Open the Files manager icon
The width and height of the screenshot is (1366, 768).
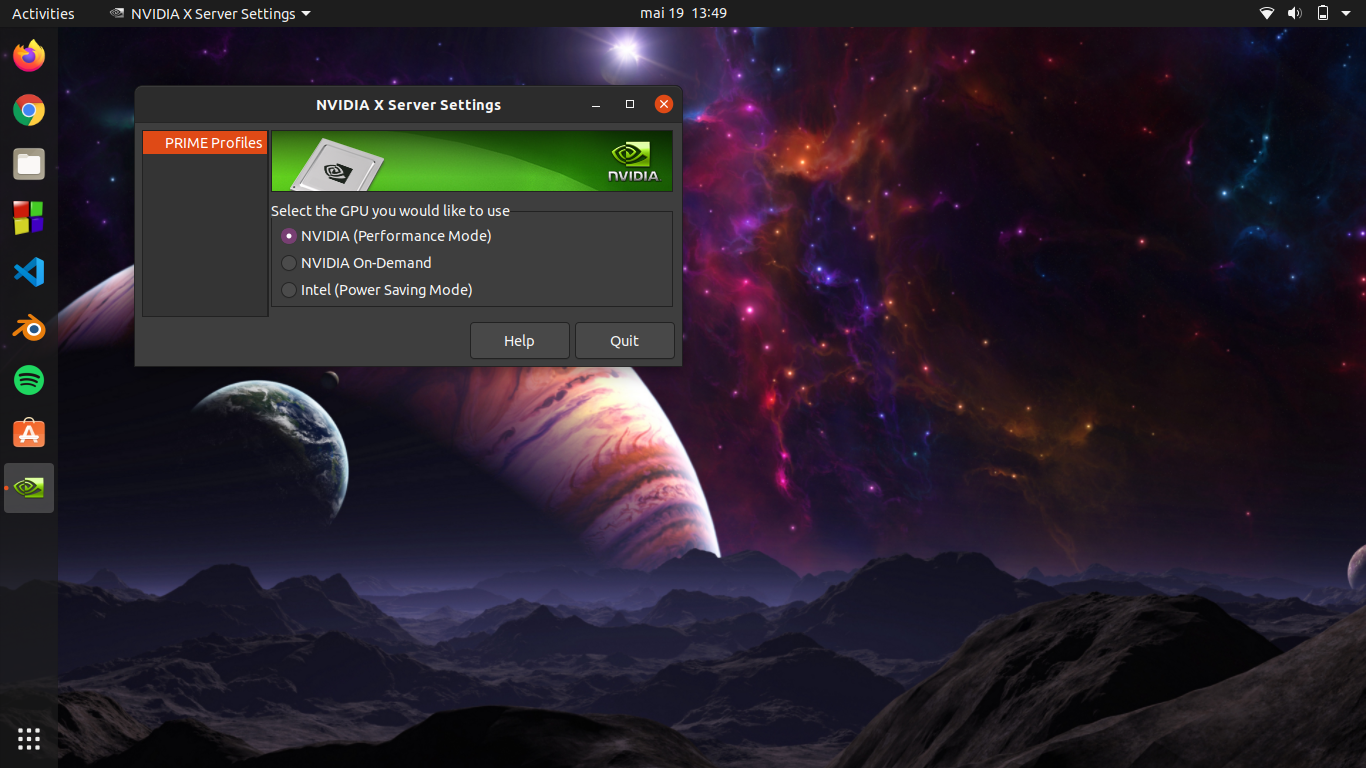29,164
